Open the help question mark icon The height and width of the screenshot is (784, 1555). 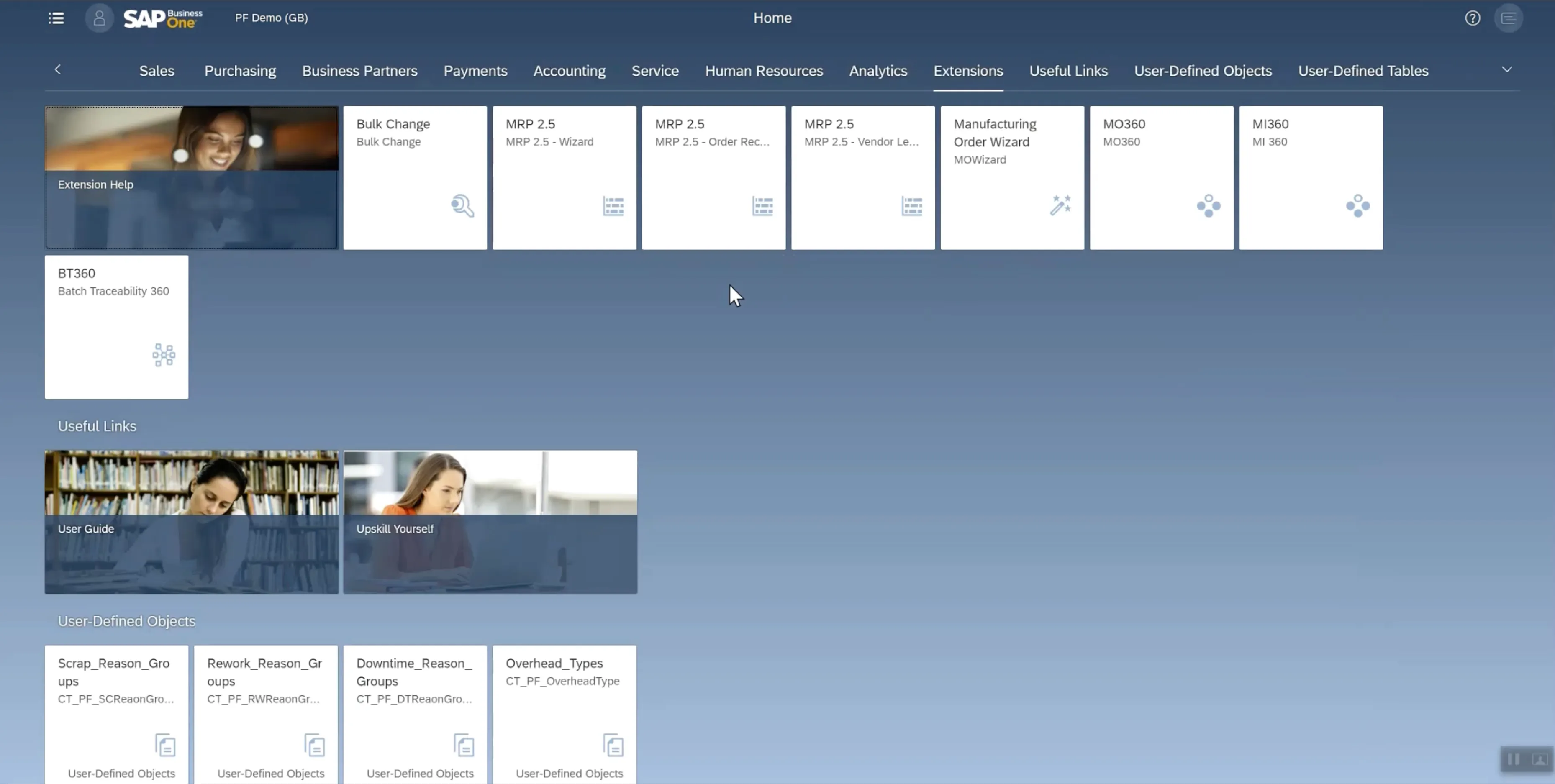click(x=1472, y=18)
